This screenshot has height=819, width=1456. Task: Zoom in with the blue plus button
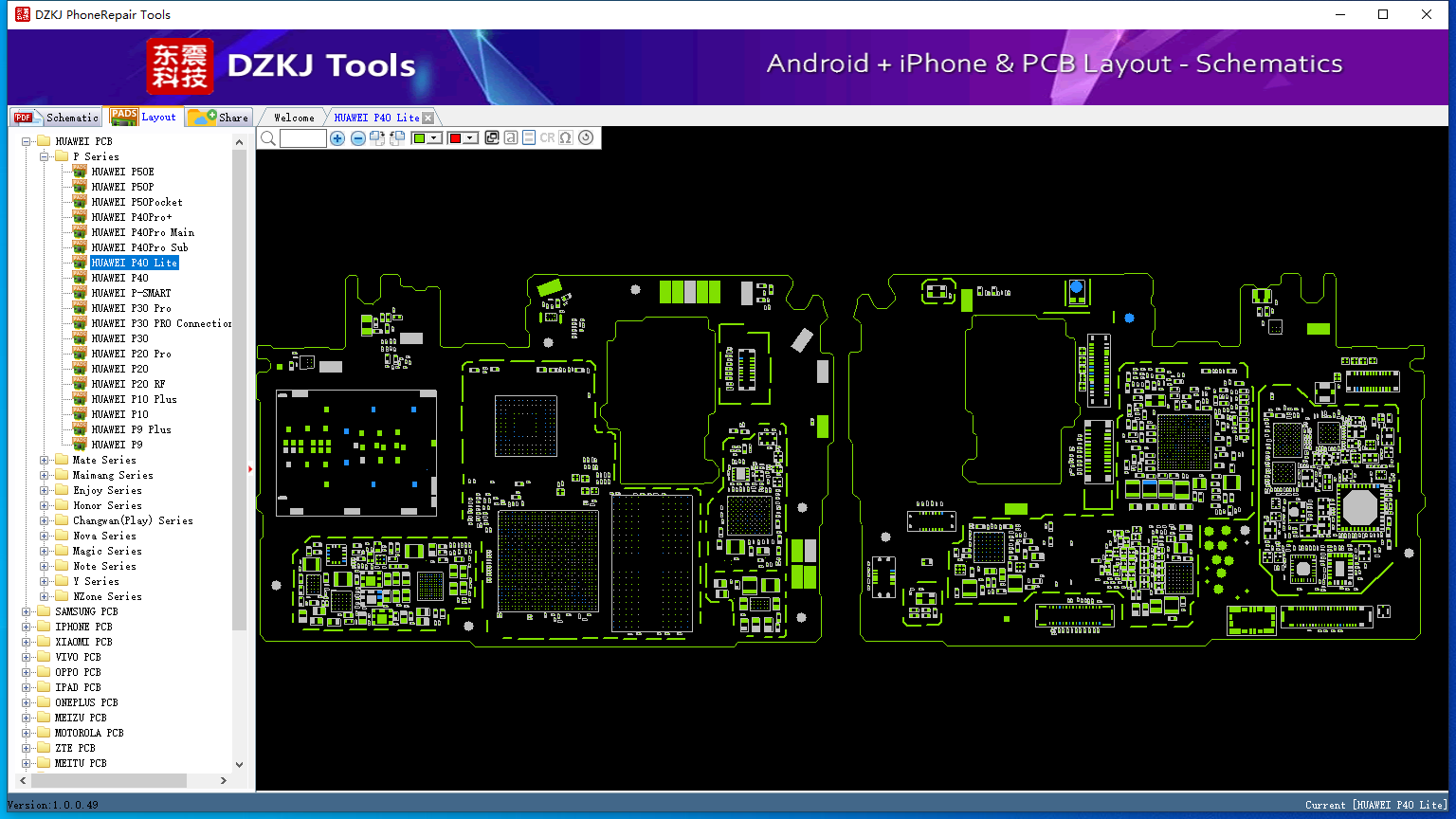[337, 138]
